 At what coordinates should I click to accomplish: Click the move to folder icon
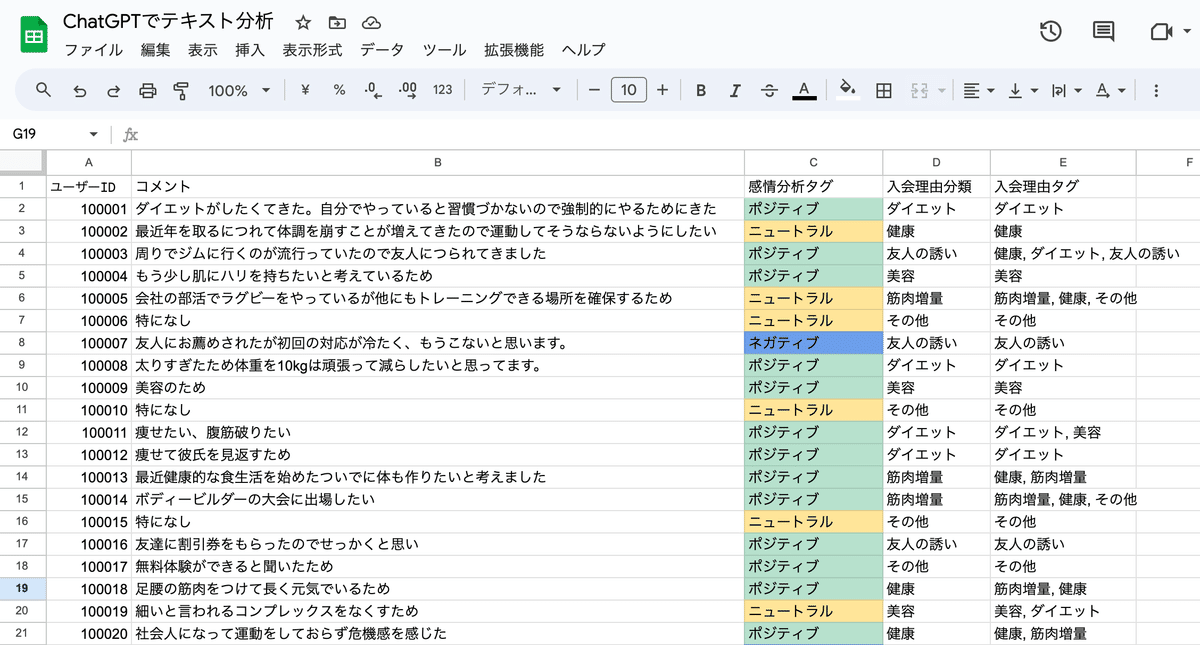337,23
